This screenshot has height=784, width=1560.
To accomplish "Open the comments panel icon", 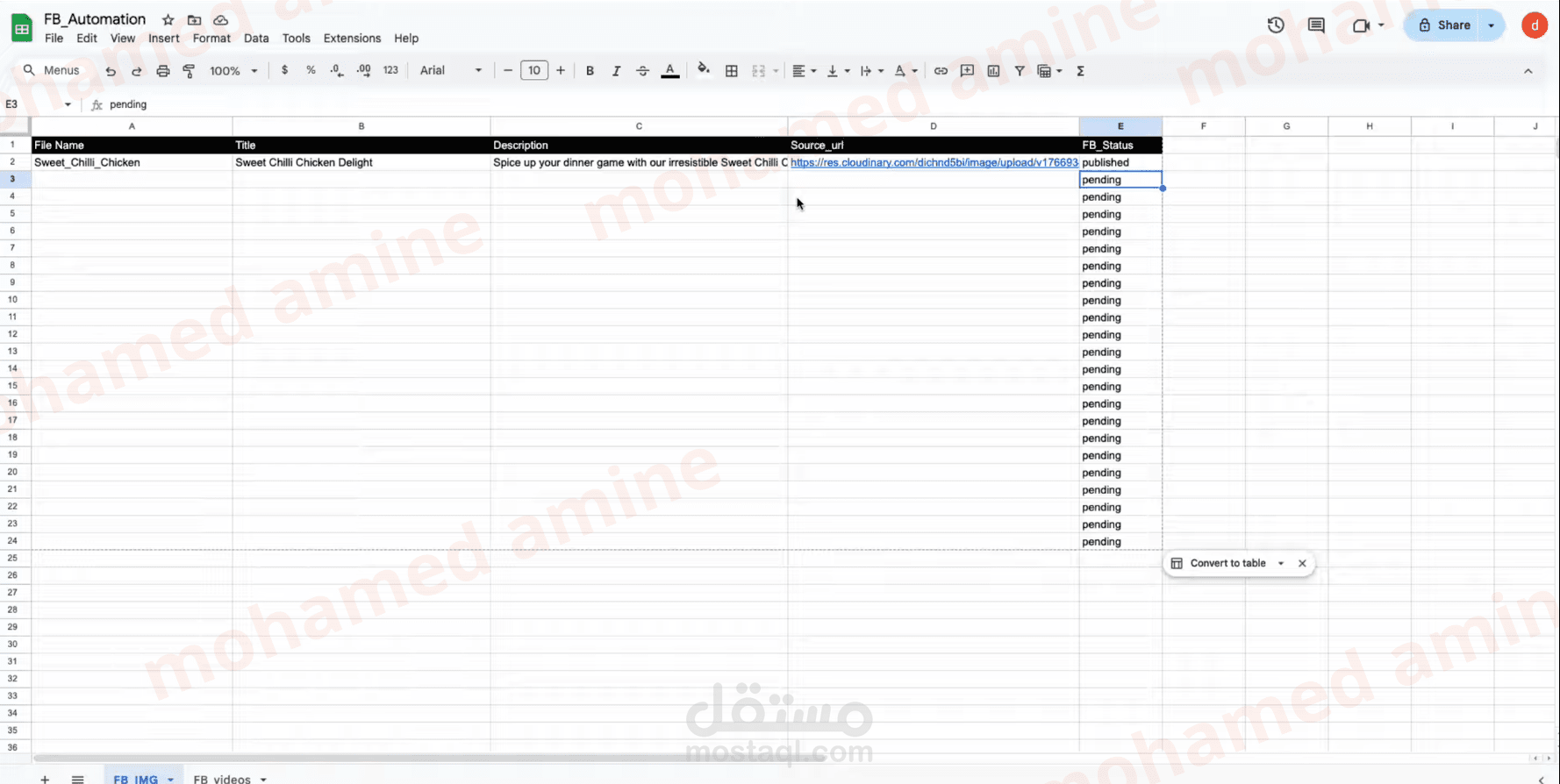I will point(1316,25).
